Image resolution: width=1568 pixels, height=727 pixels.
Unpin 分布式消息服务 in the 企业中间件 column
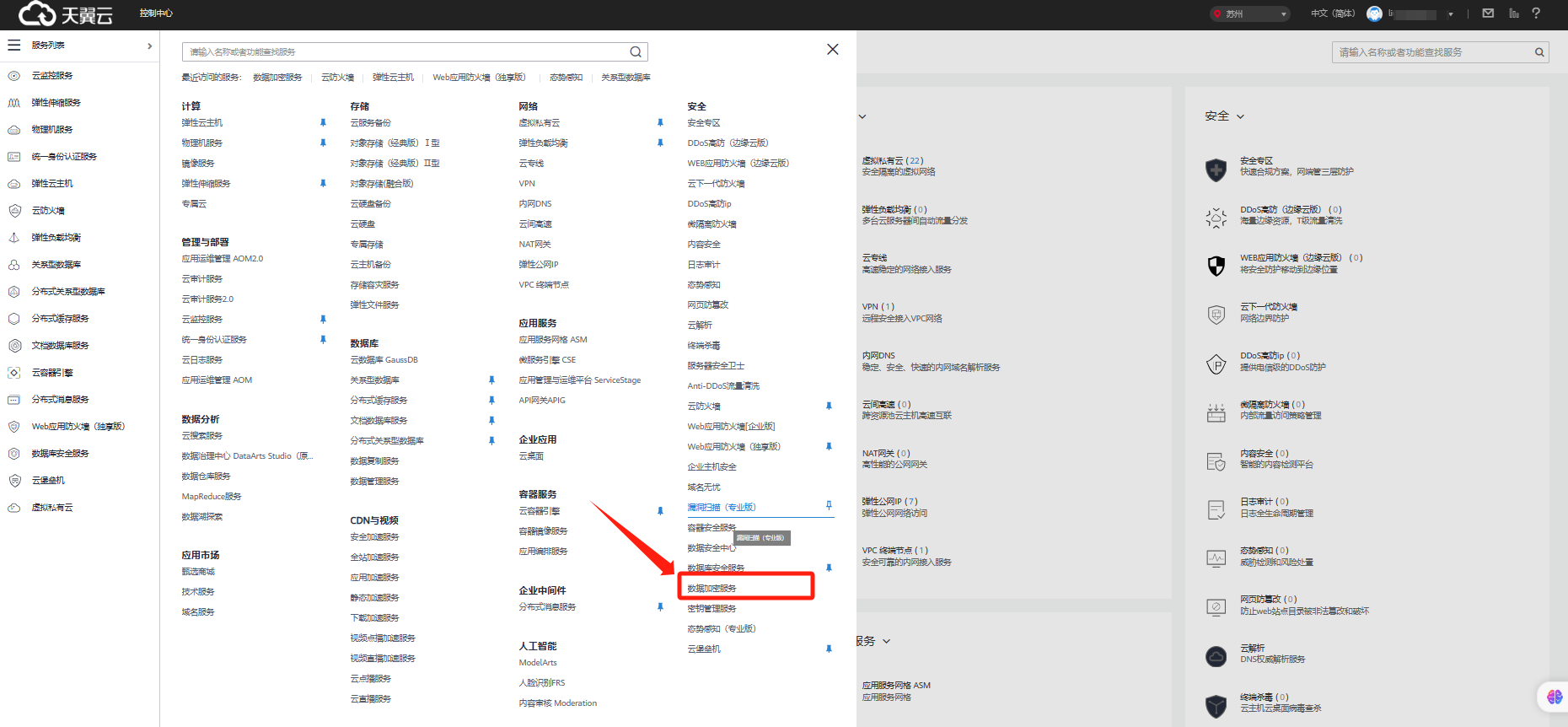[x=660, y=607]
